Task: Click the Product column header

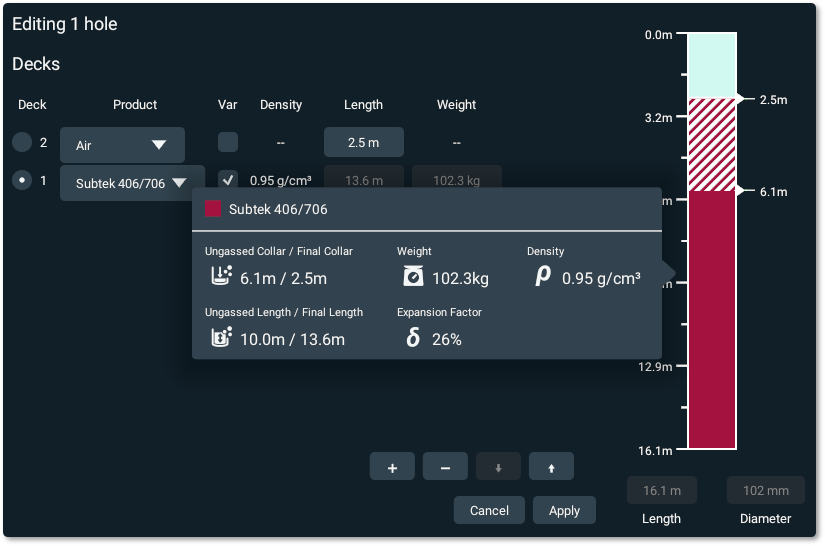Action: pyautogui.click(x=135, y=104)
